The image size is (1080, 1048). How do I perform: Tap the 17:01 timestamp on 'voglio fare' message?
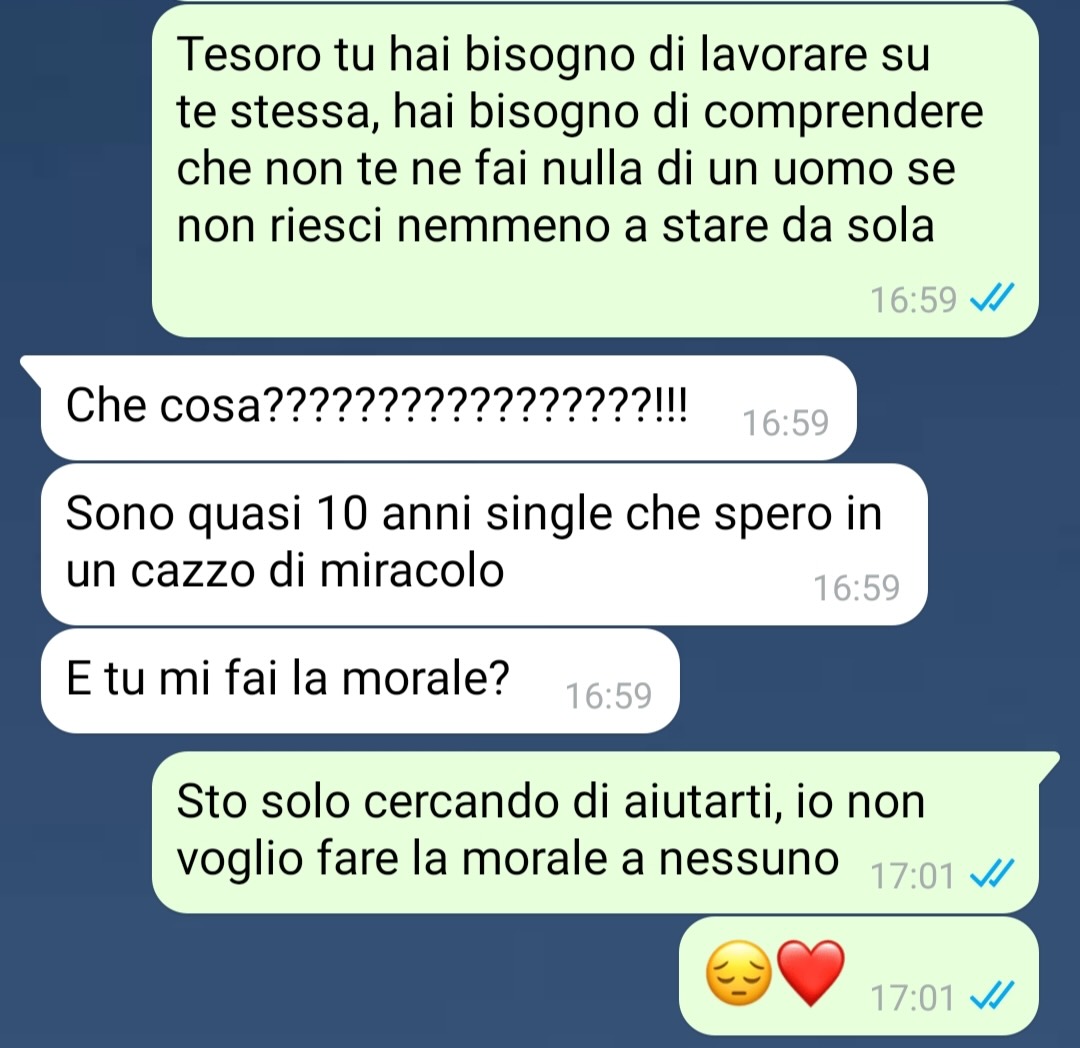913,876
